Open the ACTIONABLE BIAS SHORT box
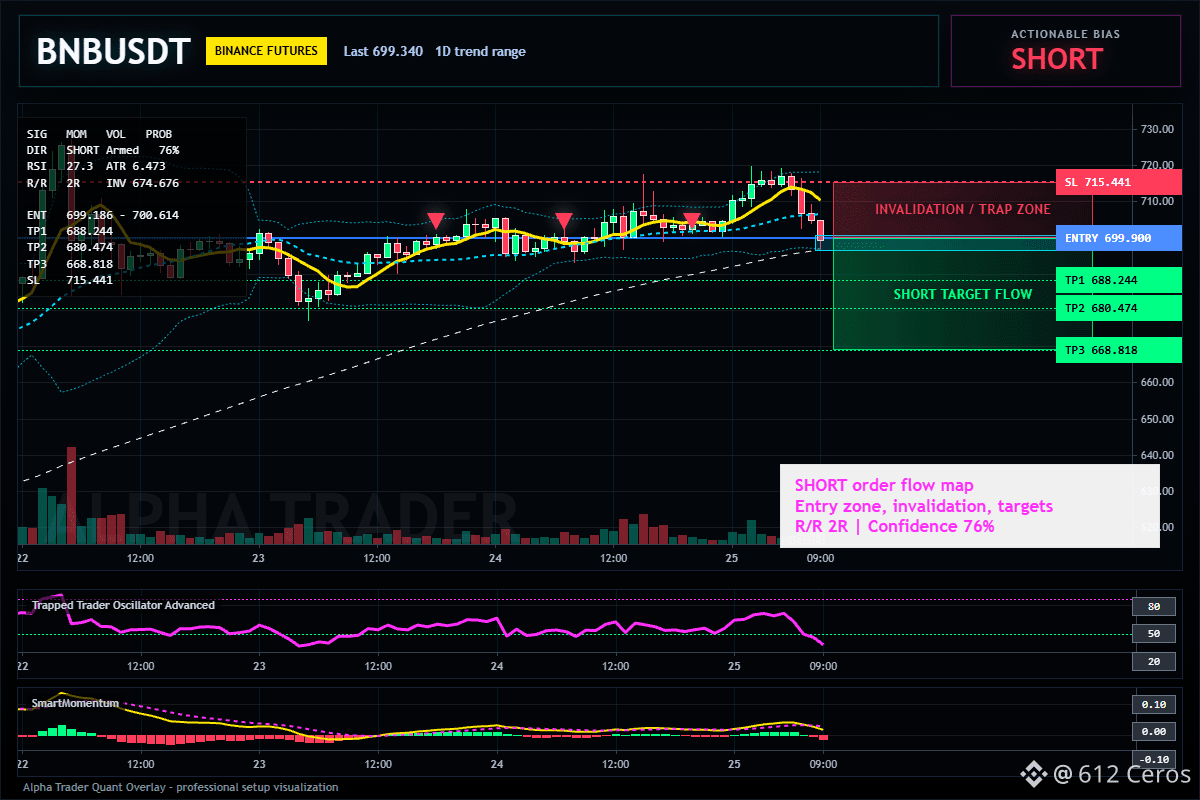This screenshot has height=800, width=1200. coord(1065,51)
